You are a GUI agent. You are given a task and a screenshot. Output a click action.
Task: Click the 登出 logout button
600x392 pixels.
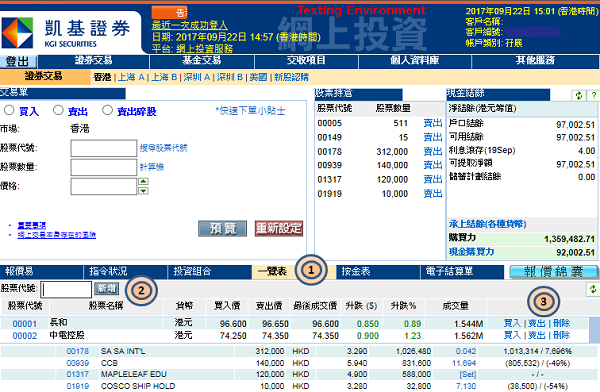18,61
